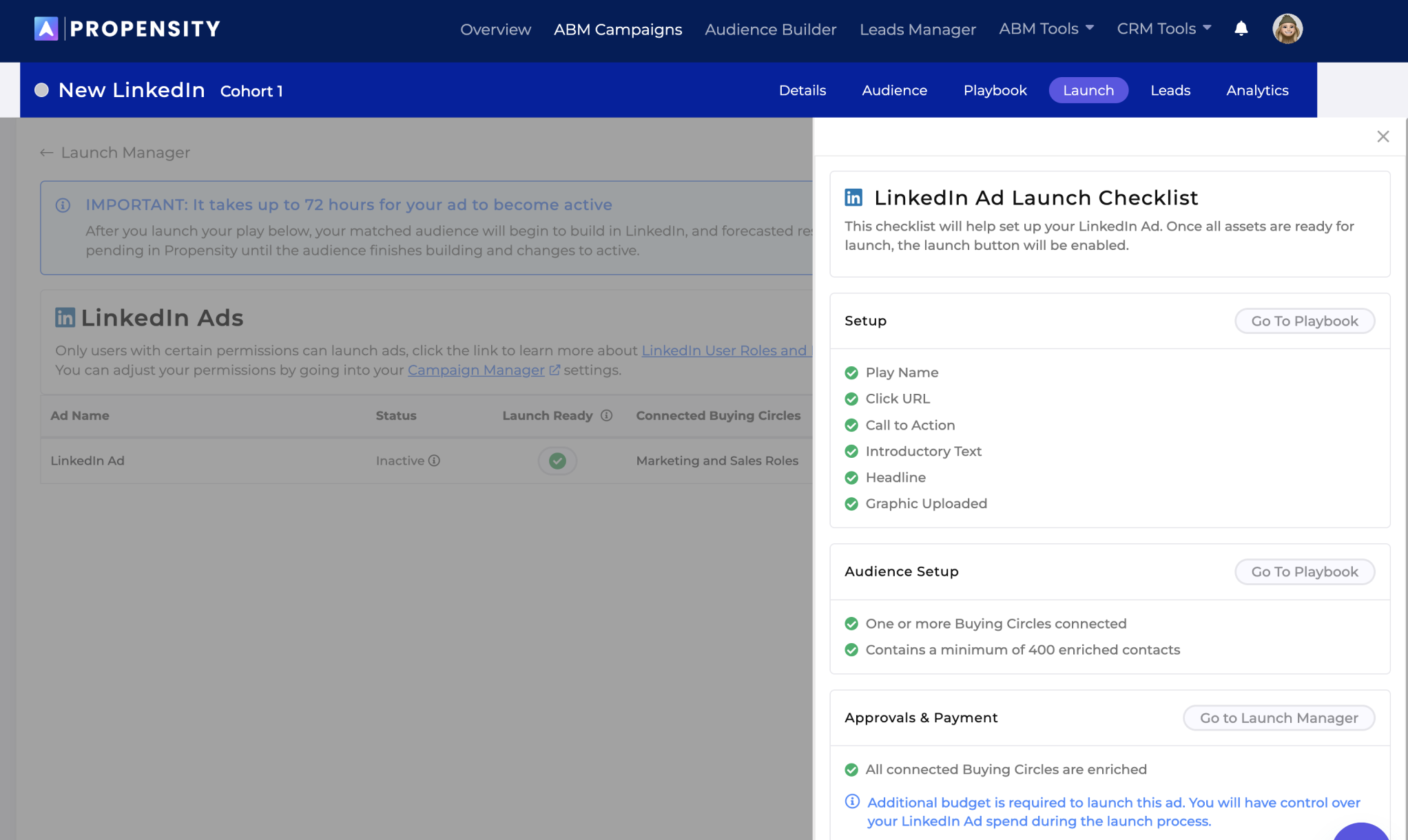The image size is (1408, 840).
Task: Switch to the Details tab
Action: point(802,90)
